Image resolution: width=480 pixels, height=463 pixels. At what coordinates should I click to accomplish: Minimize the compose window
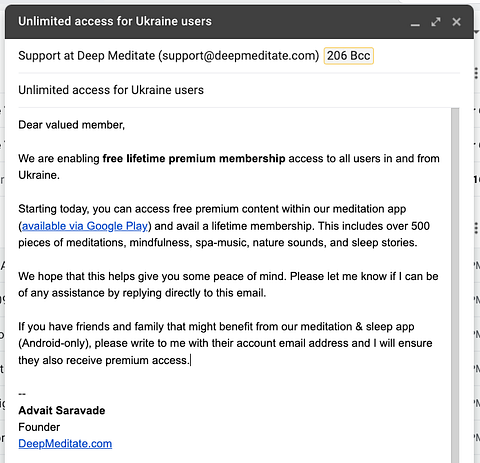[415, 23]
